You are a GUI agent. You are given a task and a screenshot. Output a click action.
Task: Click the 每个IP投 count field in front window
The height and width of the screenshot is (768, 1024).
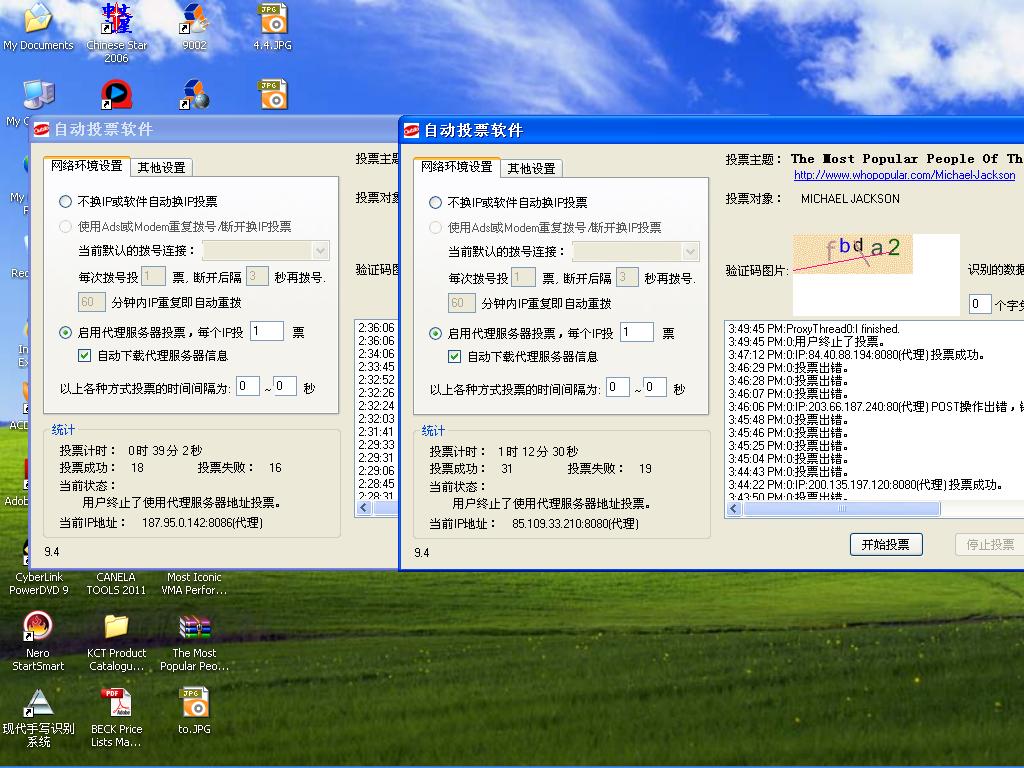pyautogui.click(x=636, y=333)
